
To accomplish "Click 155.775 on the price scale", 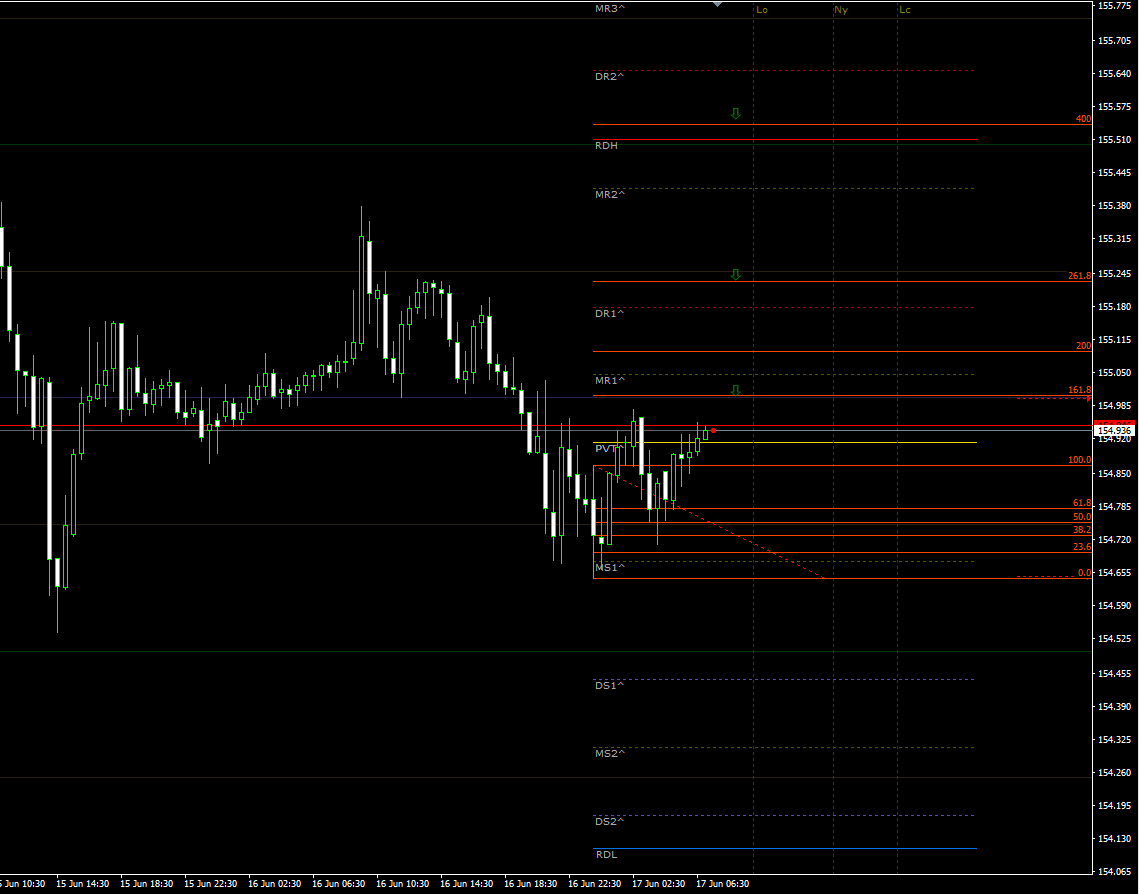I will tap(1114, 6).
